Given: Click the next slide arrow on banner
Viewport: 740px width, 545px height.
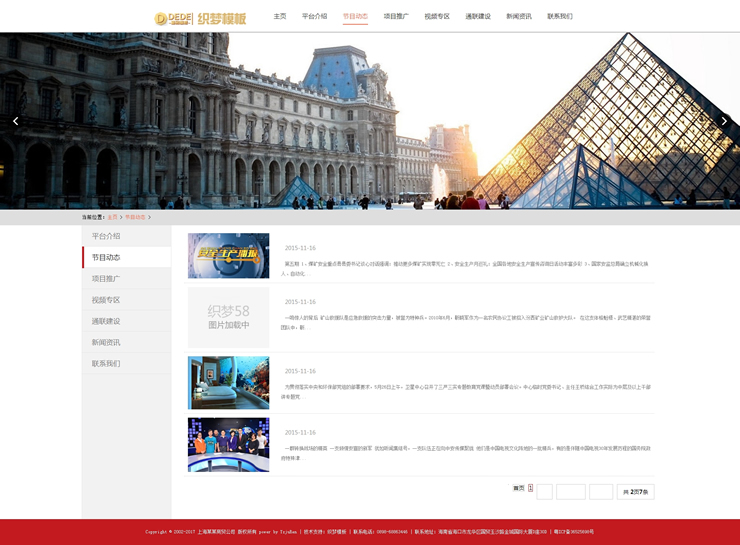Looking at the screenshot, I should tap(724, 121).
